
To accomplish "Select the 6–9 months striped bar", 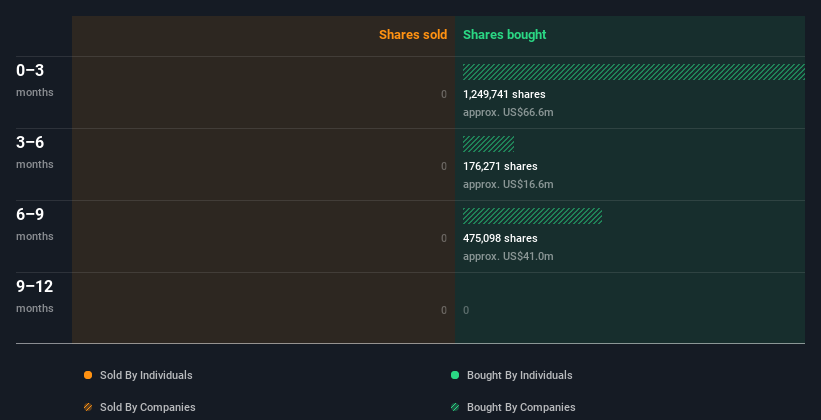I will tap(532, 216).
